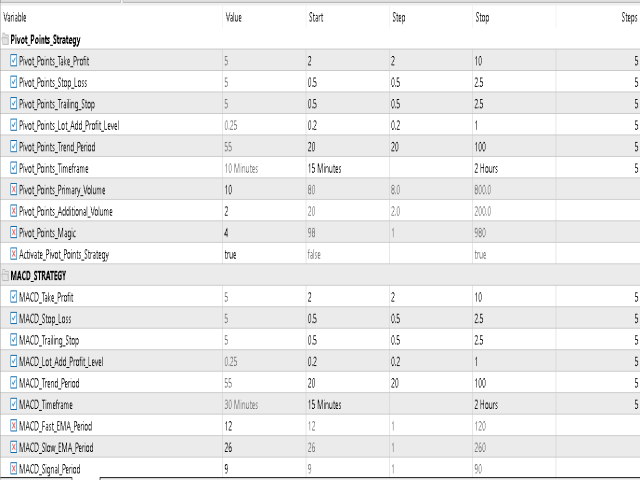Toggle the Pivot_Points_Magic checkbox
The image size is (640, 480).
[13, 232]
